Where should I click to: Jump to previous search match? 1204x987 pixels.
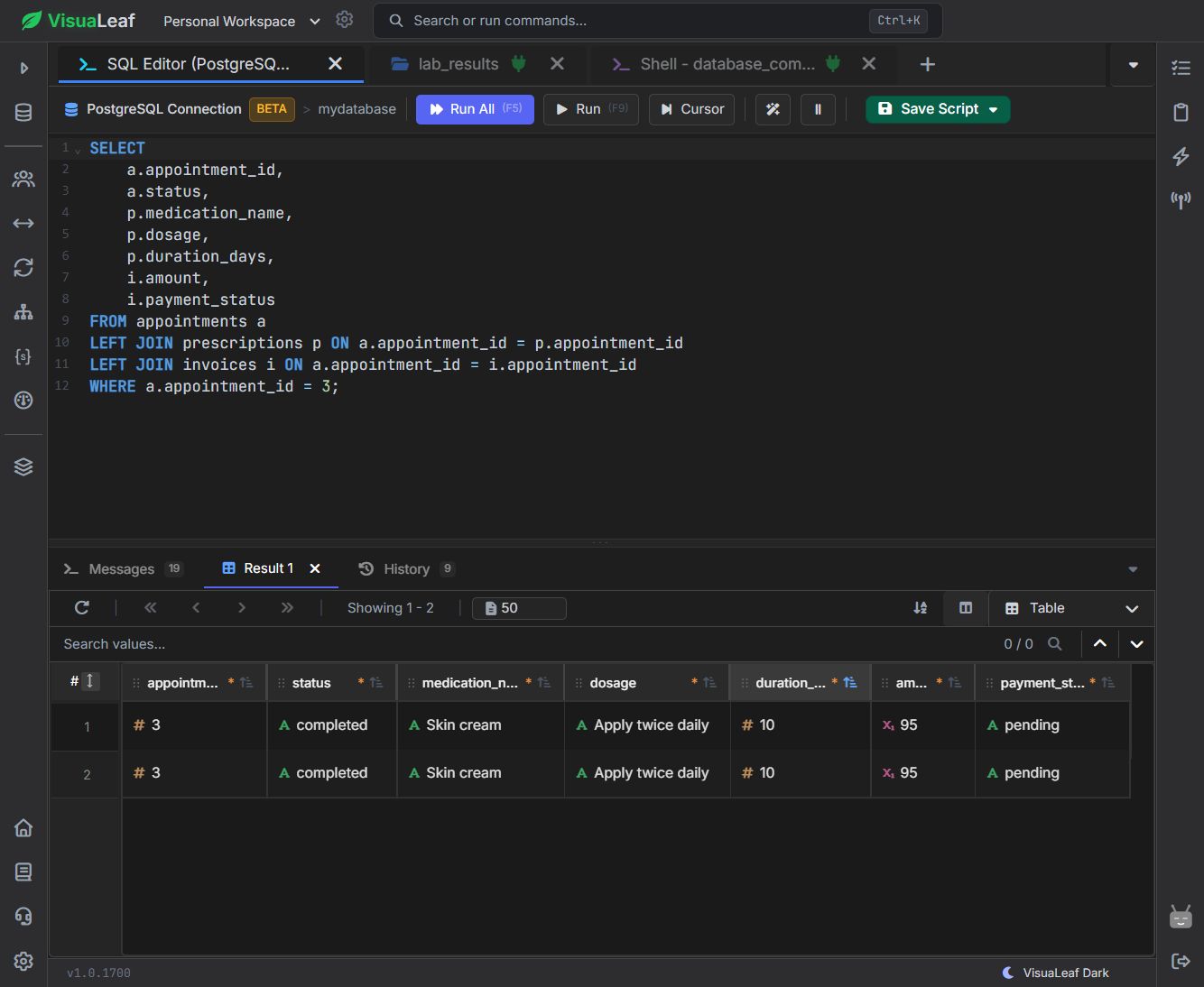[1099, 644]
